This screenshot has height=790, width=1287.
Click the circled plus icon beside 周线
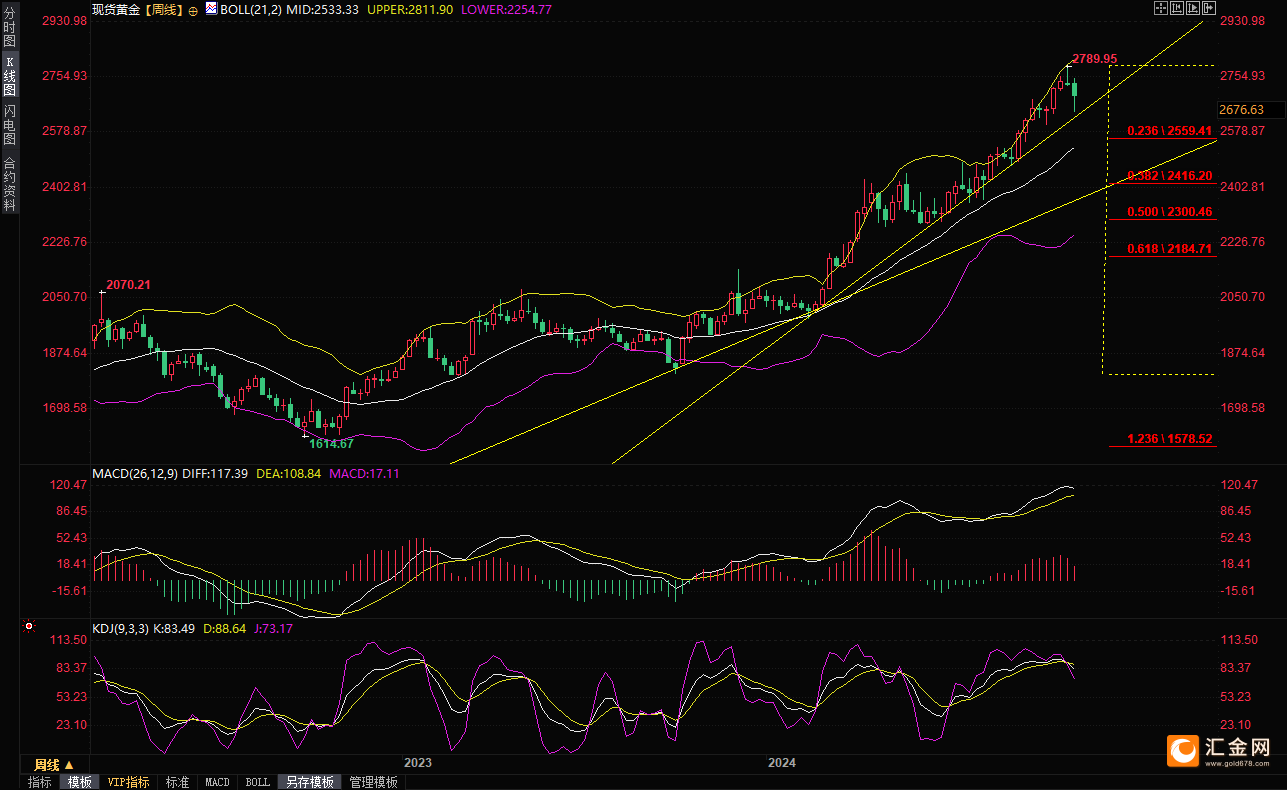(x=192, y=10)
